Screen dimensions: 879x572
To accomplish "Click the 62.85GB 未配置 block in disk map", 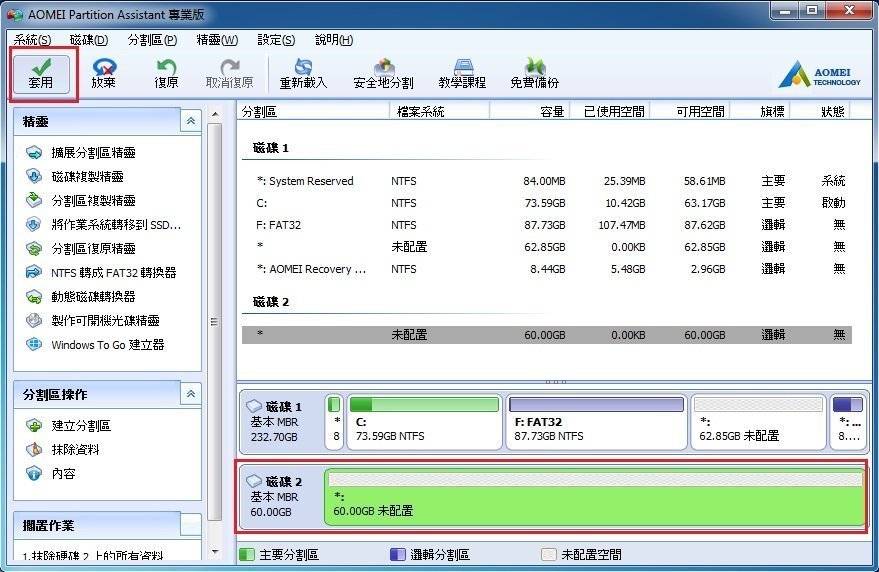I will 758,422.
